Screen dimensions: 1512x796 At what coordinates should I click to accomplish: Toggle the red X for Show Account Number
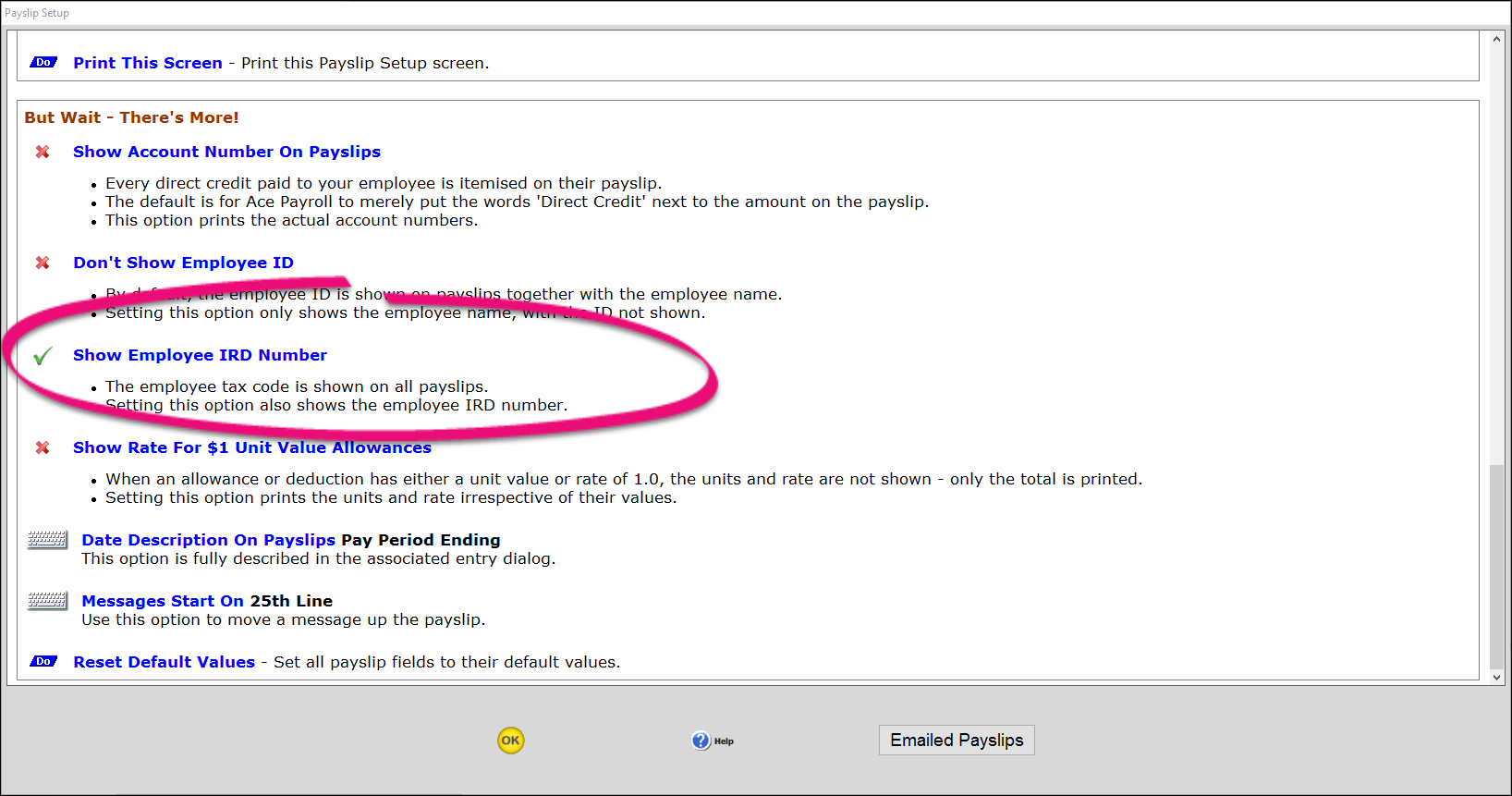tap(43, 152)
